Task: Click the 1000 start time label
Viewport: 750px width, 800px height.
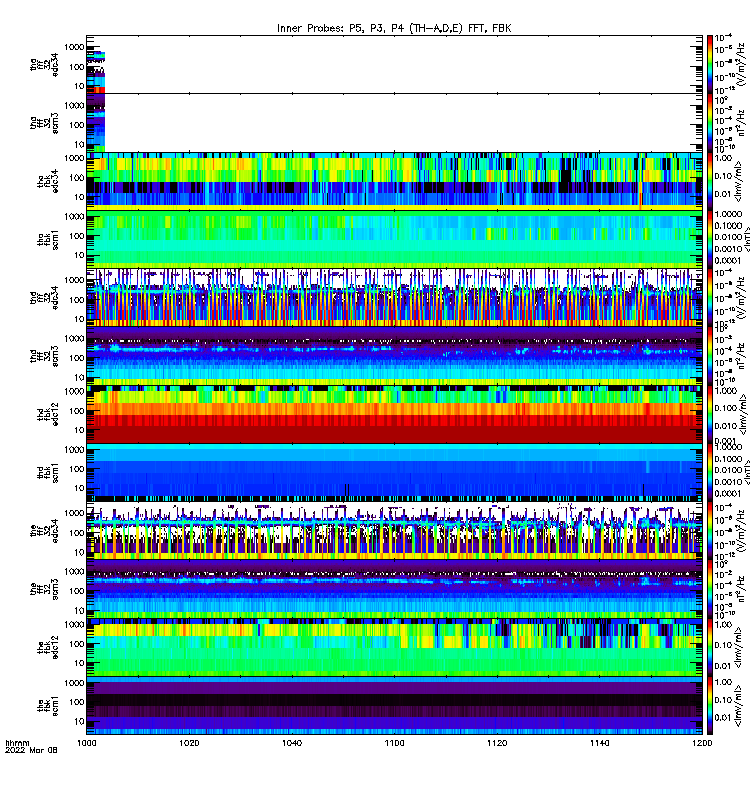Action: [87, 743]
